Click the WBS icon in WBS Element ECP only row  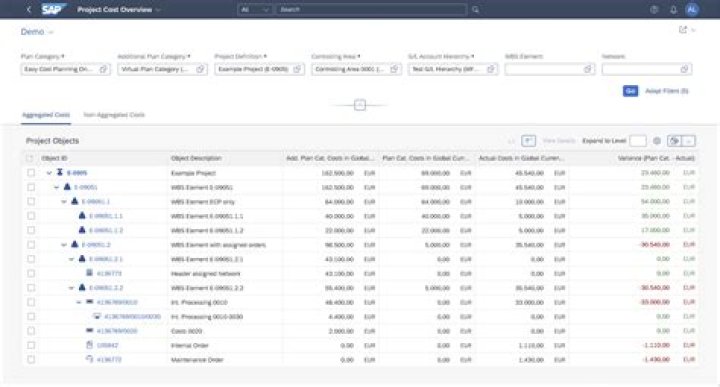[x=74, y=202]
